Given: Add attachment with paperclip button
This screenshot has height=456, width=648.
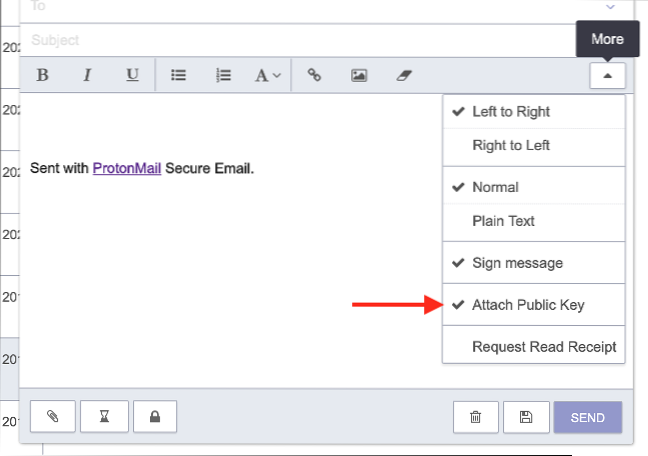Looking at the screenshot, I should coord(53,416).
